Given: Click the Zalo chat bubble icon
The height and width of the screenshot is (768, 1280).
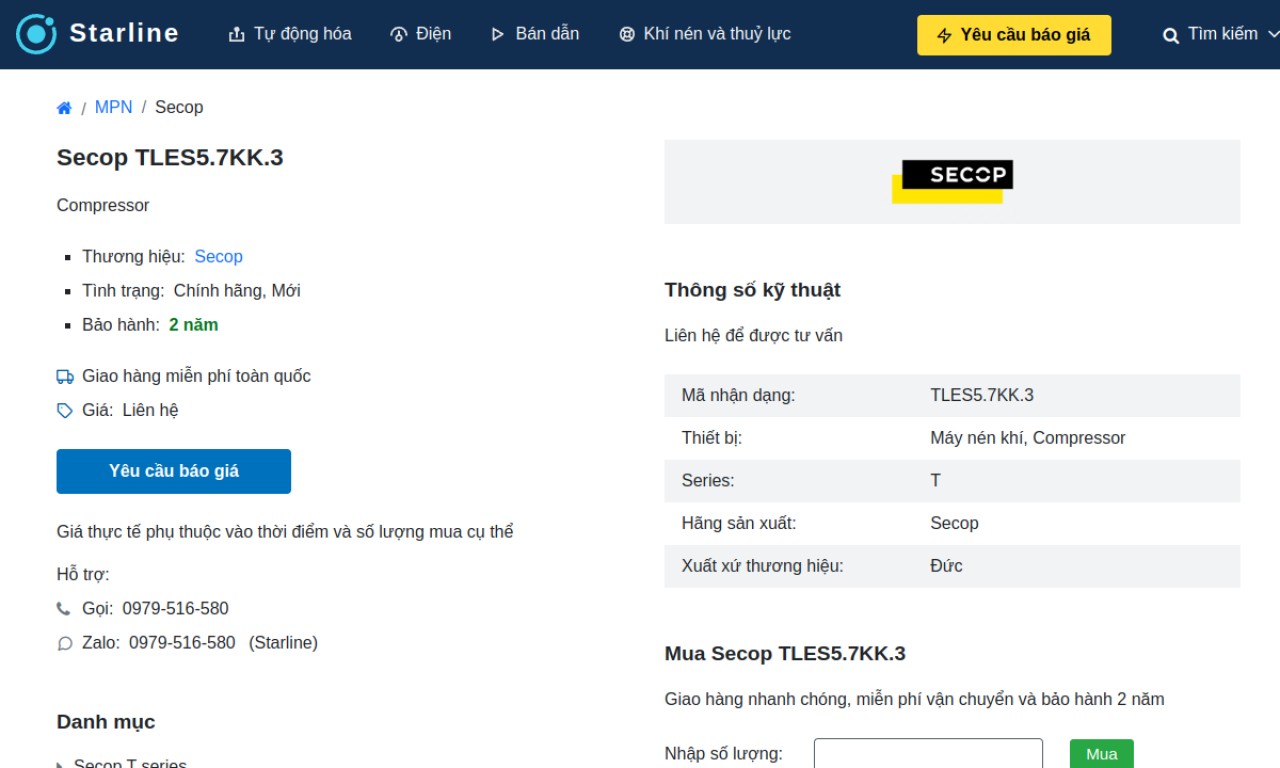Looking at the screenshot, I should click(65, 644).
